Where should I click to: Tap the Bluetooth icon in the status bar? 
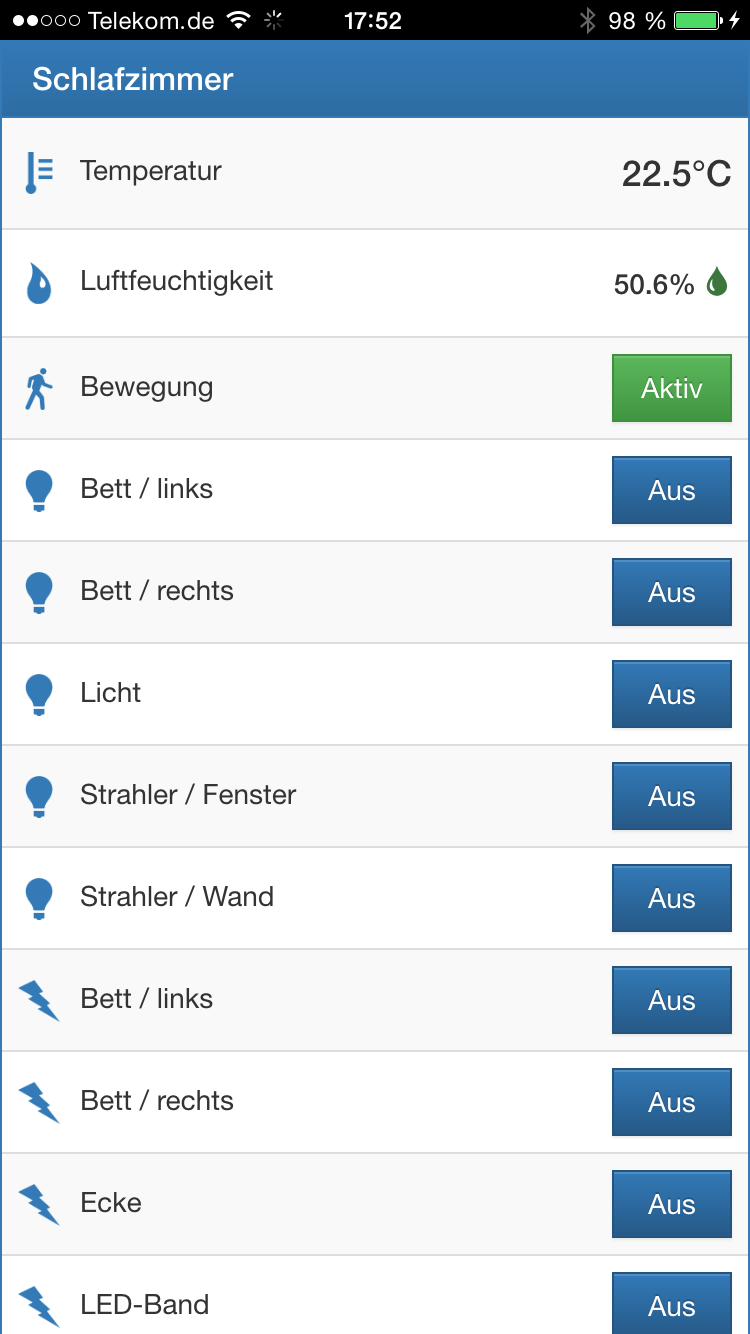(x=588, y=20)
